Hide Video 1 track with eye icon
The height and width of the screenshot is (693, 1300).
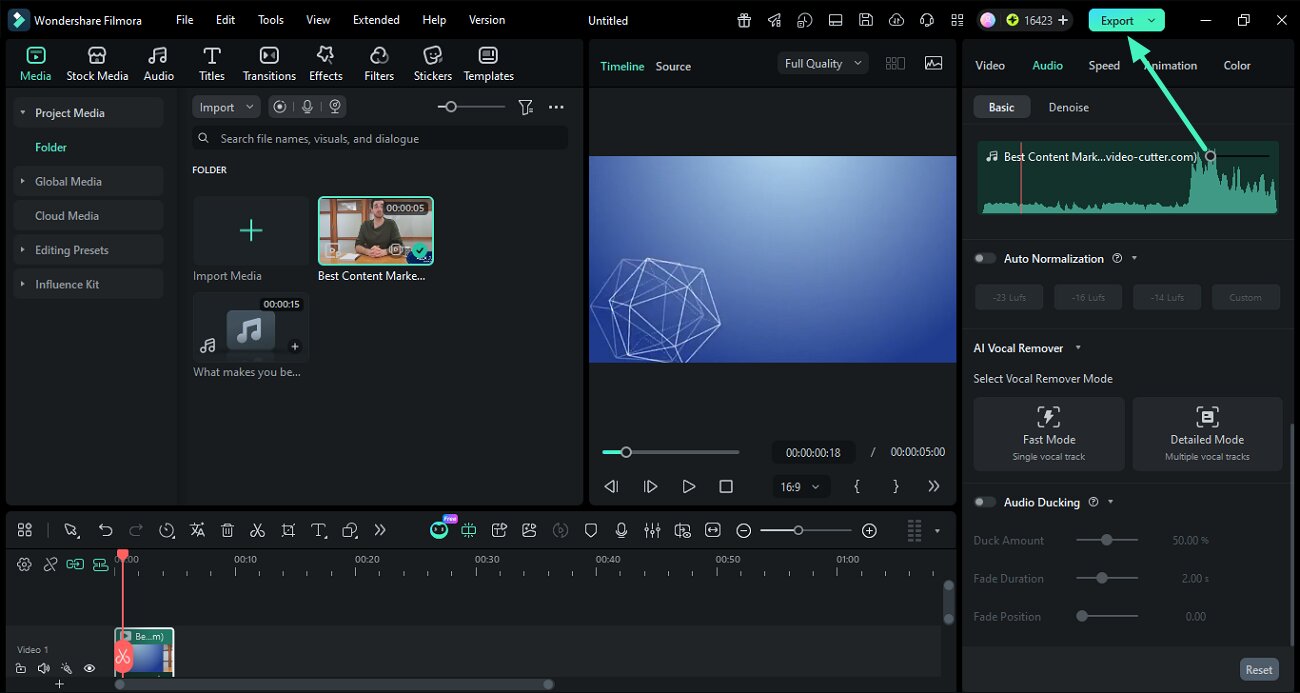(89, 668)
